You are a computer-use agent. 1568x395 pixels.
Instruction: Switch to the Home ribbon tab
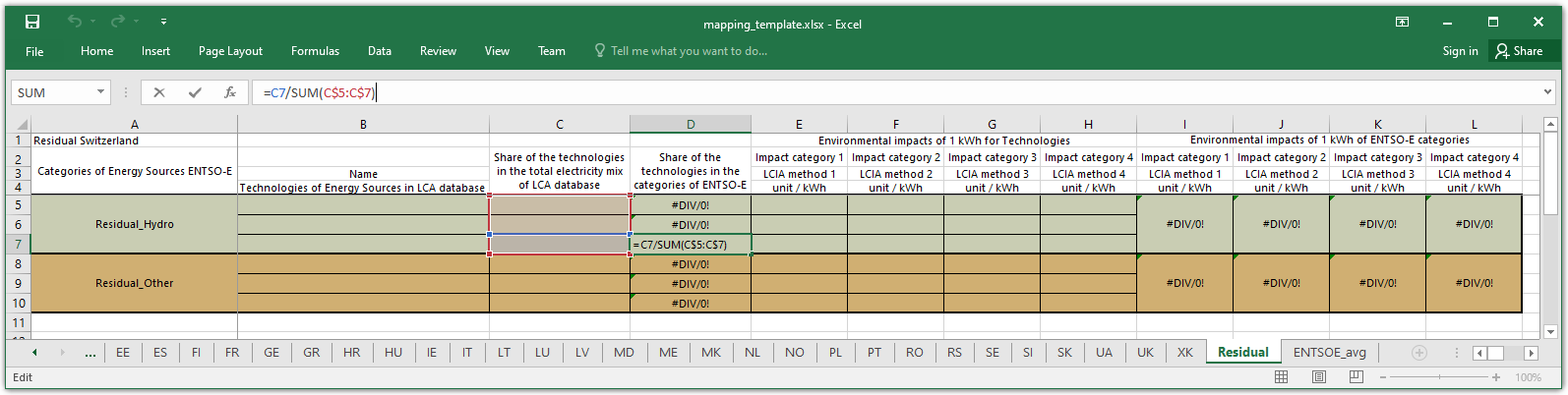click(97, 51)
